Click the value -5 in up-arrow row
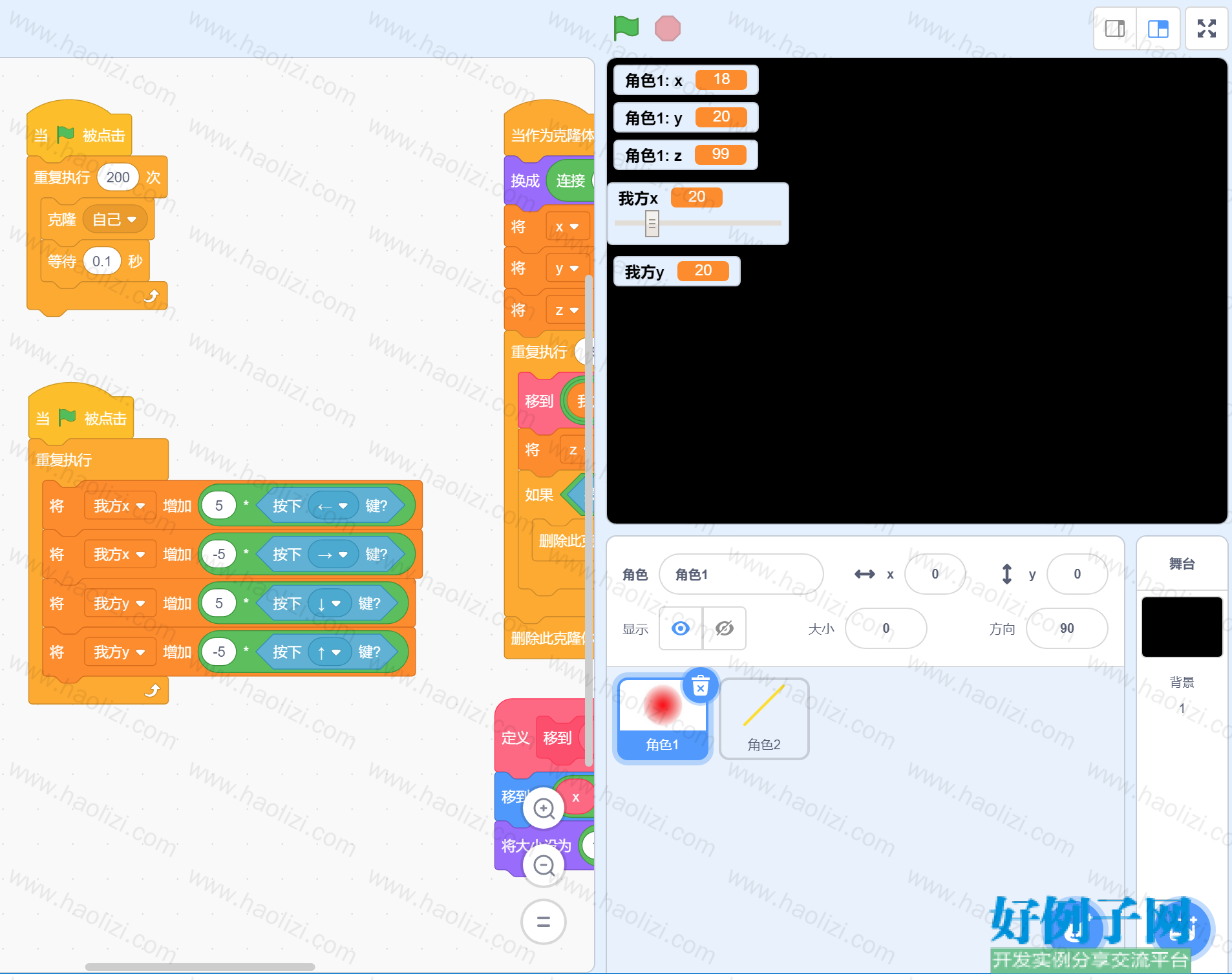Image resolution: width=1232 pixels, height=980 pixels. click(x=219, y=652)
